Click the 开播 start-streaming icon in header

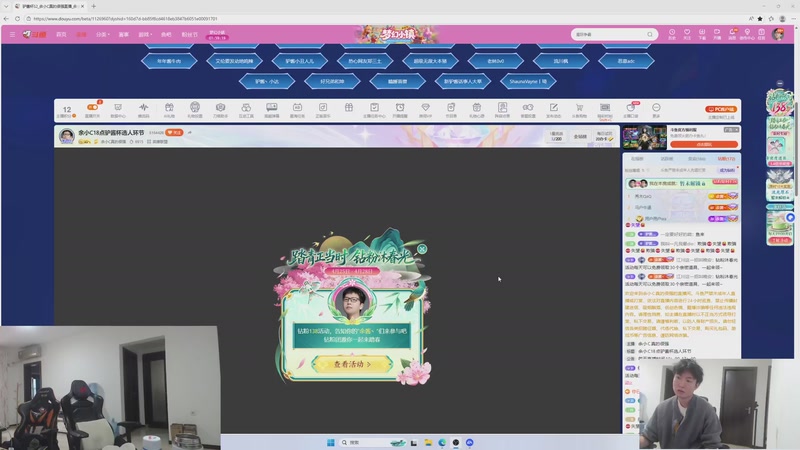coord(717,34)
